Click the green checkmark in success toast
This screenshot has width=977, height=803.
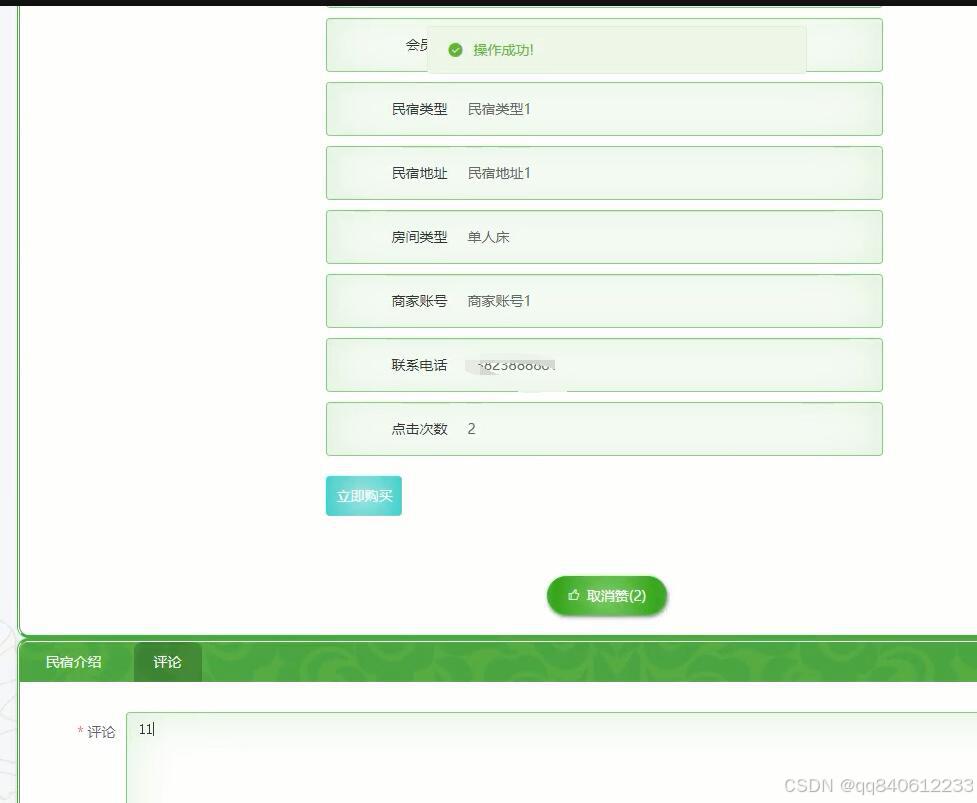[455, 47]
